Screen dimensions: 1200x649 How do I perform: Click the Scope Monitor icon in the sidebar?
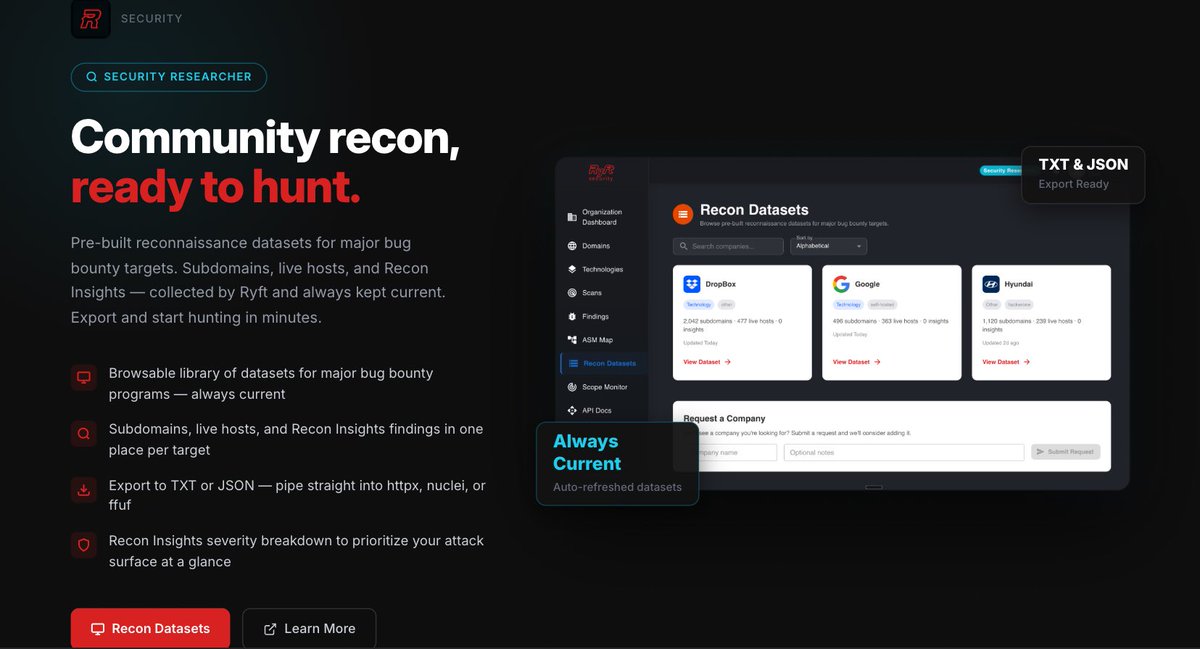click(572, 387)
